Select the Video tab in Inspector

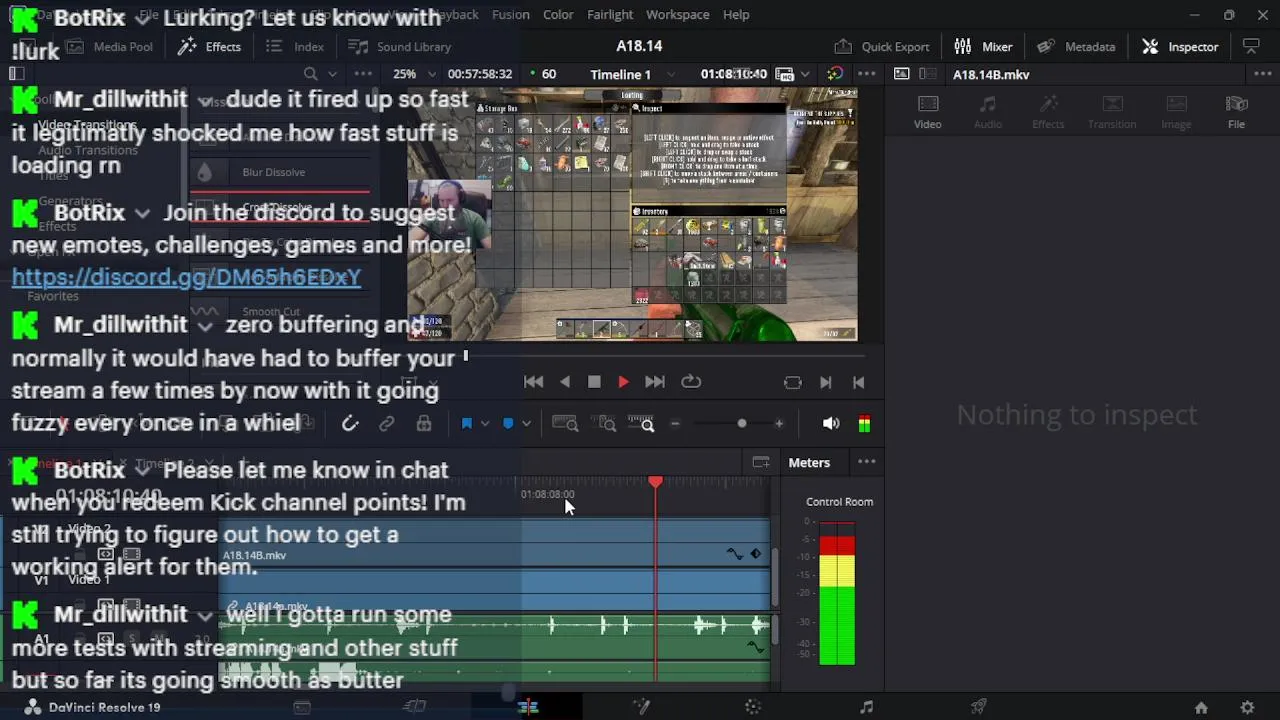point(927,112)
